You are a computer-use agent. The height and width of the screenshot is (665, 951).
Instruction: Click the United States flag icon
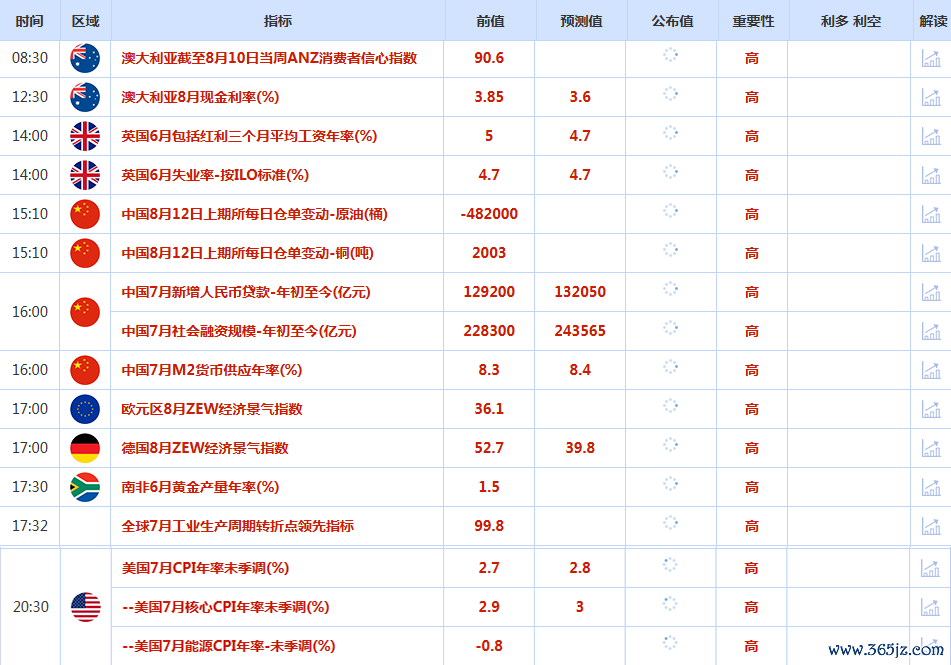[85, 607]
